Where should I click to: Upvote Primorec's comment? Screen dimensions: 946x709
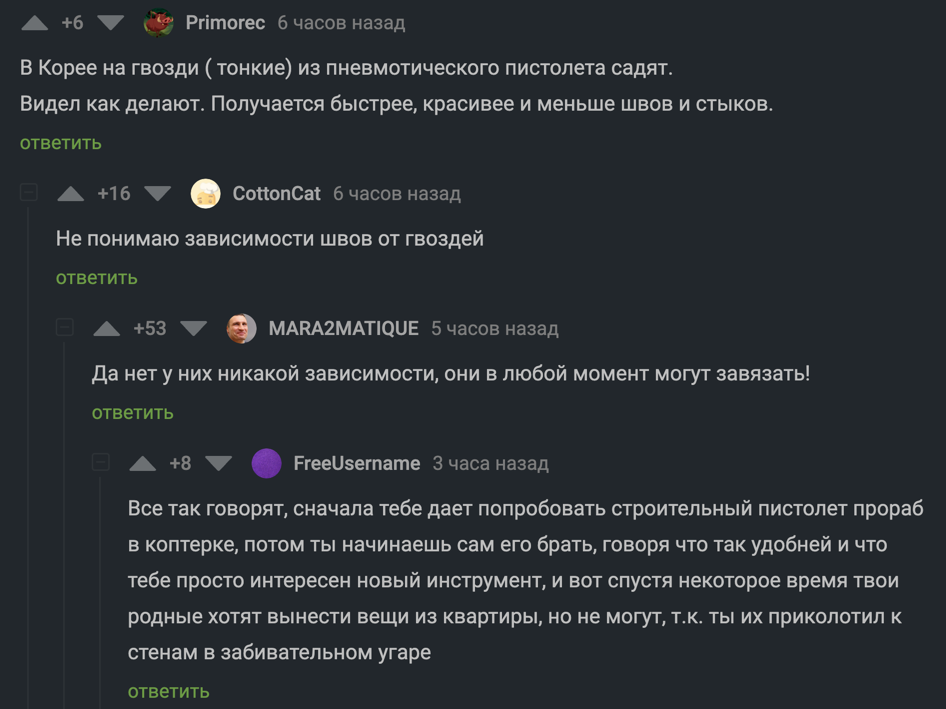coord(35,23)
